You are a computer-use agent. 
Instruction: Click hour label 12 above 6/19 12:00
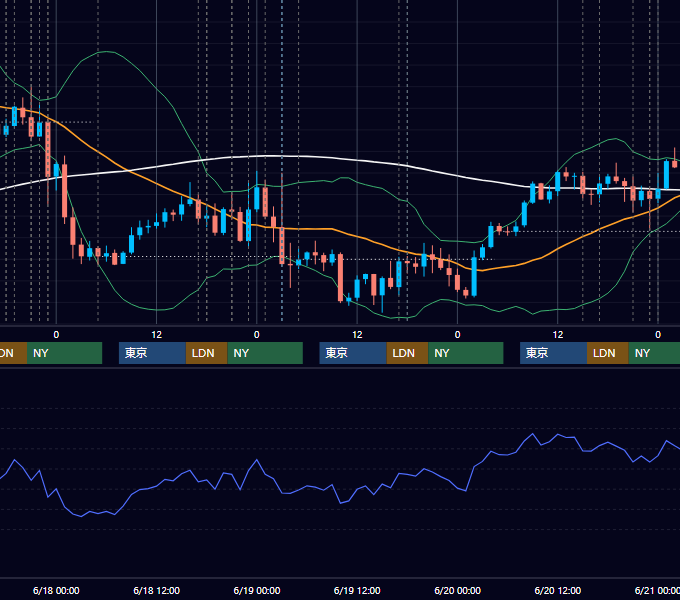(x=357, y=335)
